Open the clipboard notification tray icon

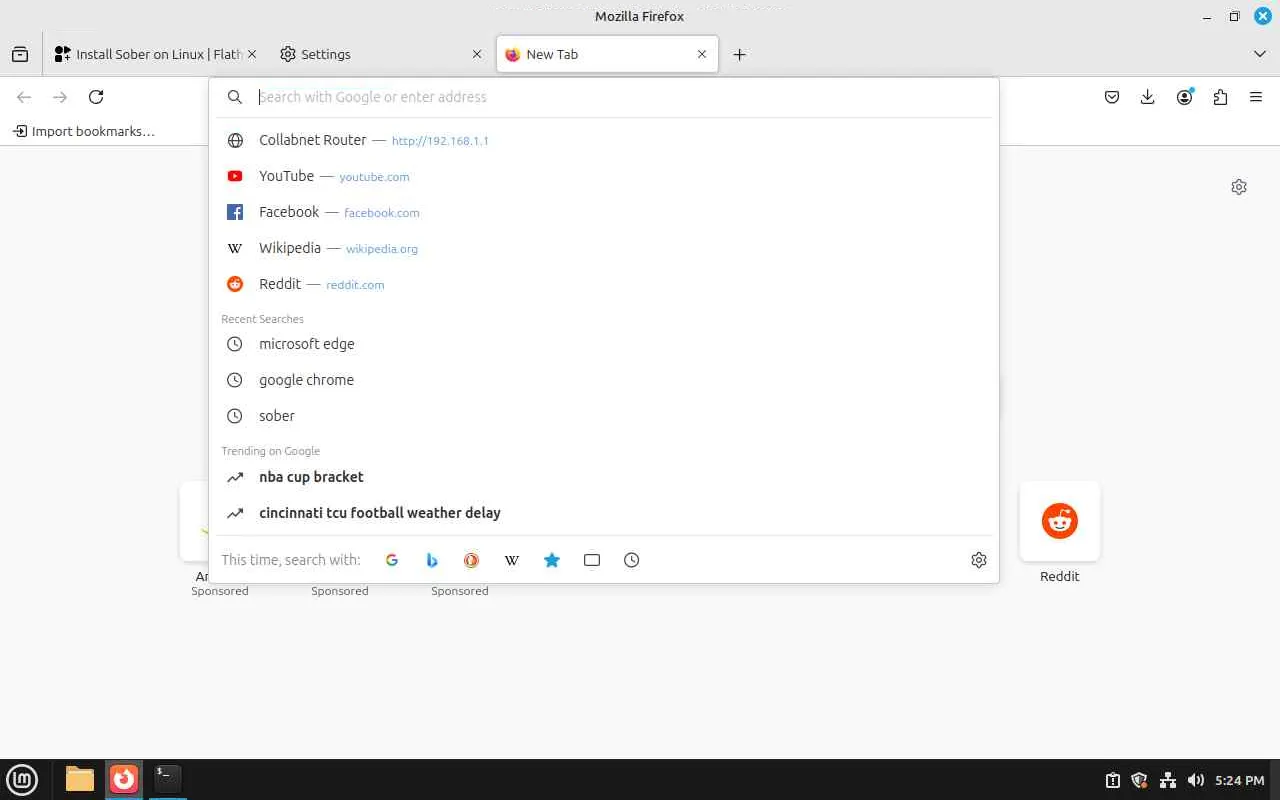pyautogui.click(x=1112, y=780)
